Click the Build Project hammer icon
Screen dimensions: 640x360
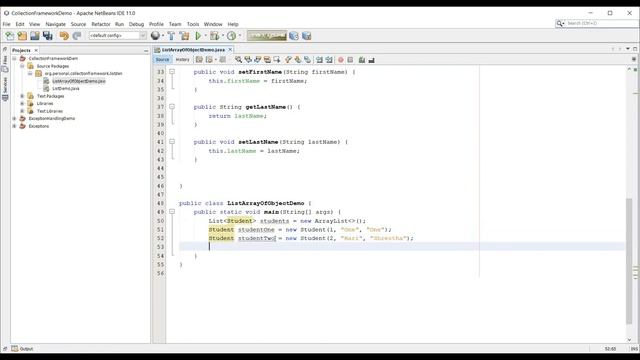tap(171, 36)
